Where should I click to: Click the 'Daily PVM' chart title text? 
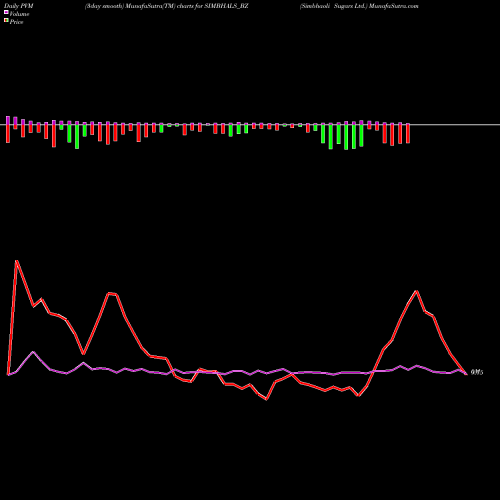(x=19, y=6)
